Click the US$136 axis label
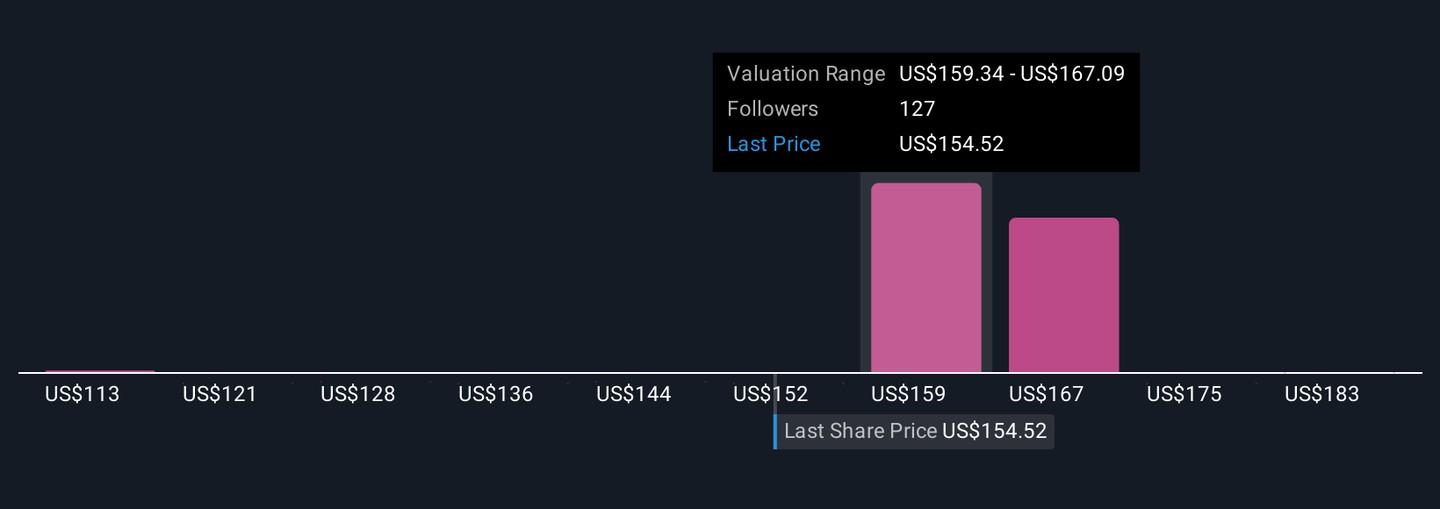 (496, 394)
